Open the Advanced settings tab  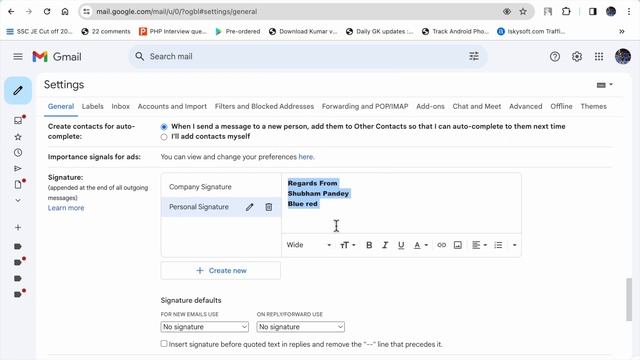tap(526, 106)
